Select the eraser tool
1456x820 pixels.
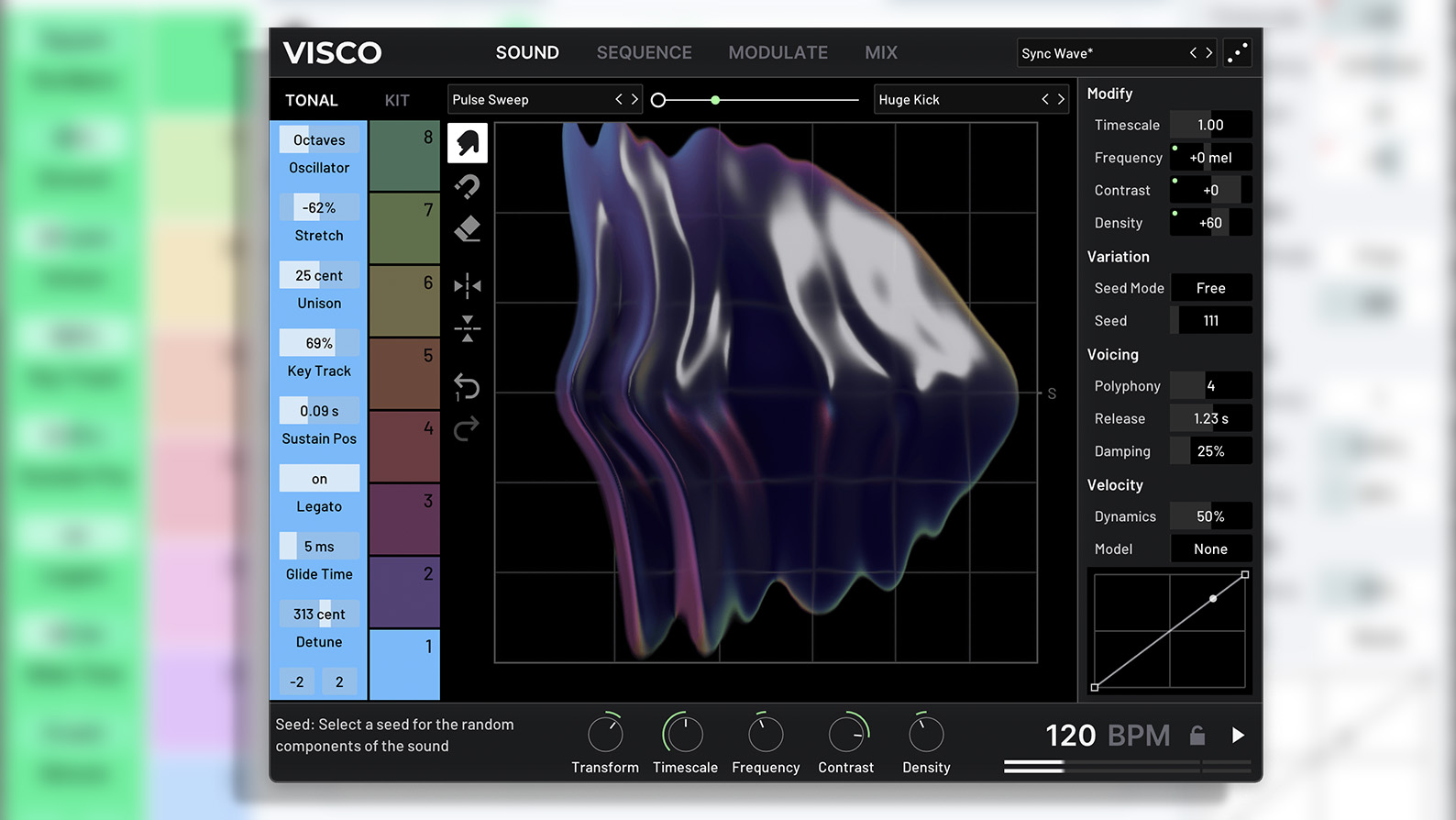[468, 228]
